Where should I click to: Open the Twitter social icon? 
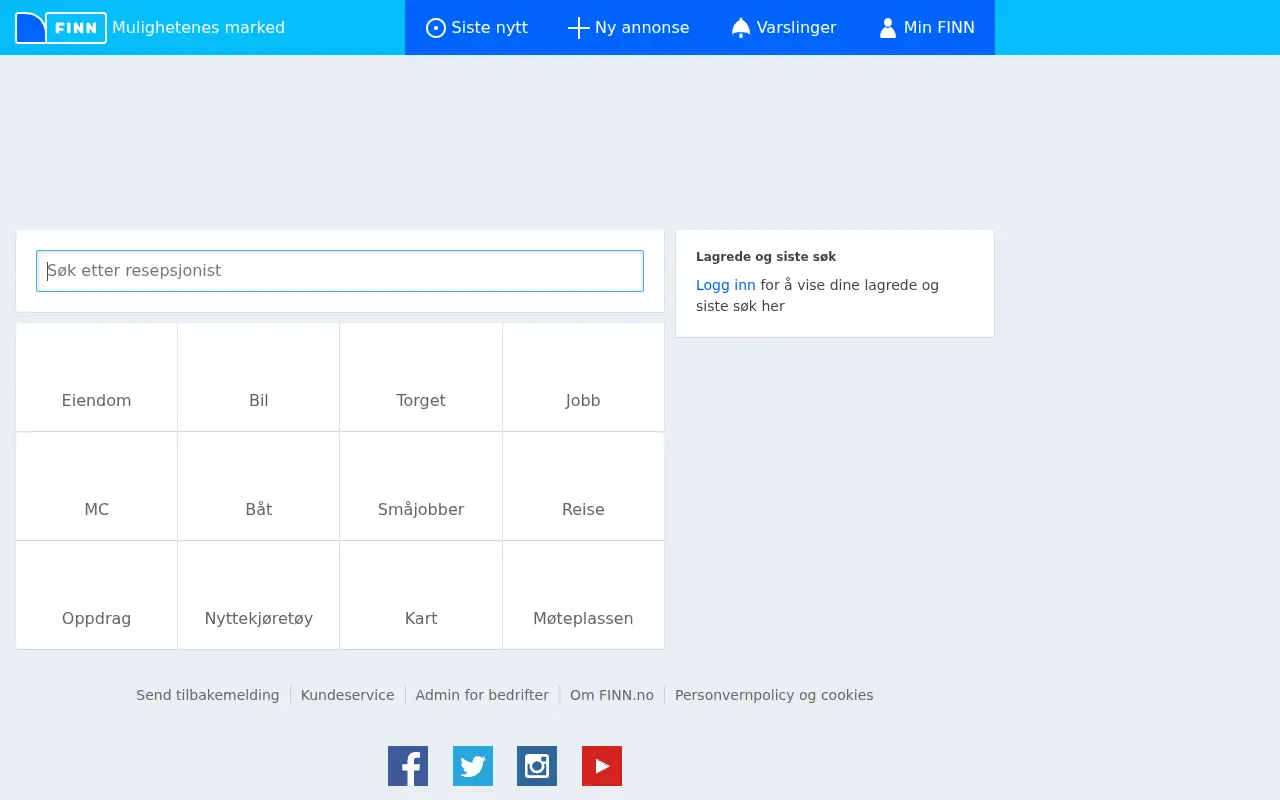pos(473,766)
